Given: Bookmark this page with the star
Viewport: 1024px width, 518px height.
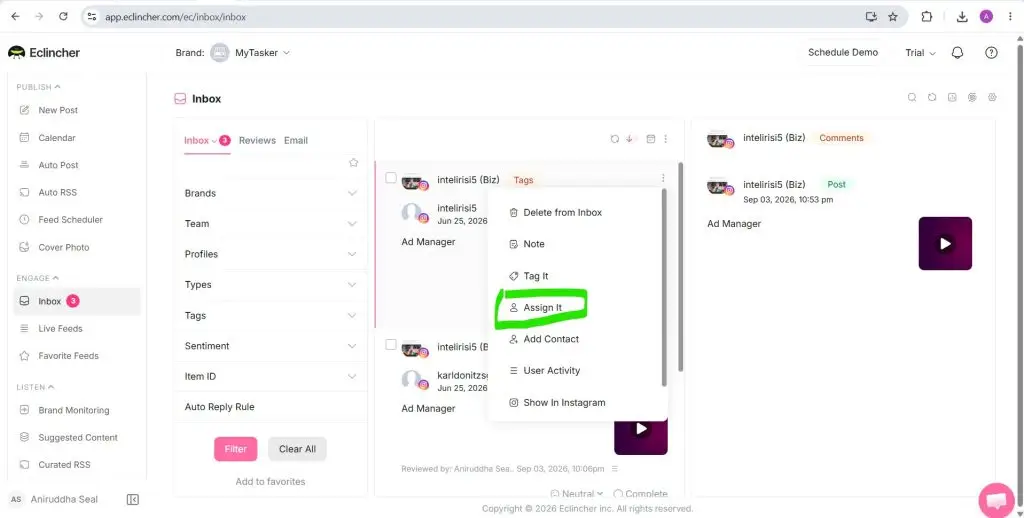Looking at the screenshot, I should [x=893, y=17].
